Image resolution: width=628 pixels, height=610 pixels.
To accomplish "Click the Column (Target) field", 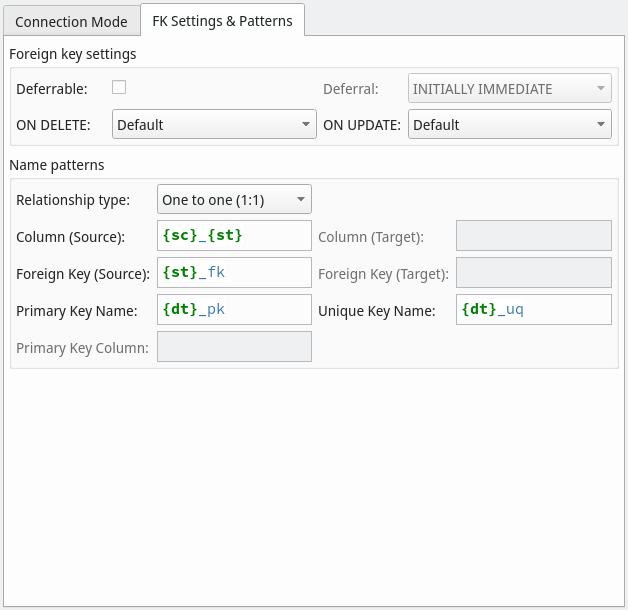I will (x=533, y=236).
